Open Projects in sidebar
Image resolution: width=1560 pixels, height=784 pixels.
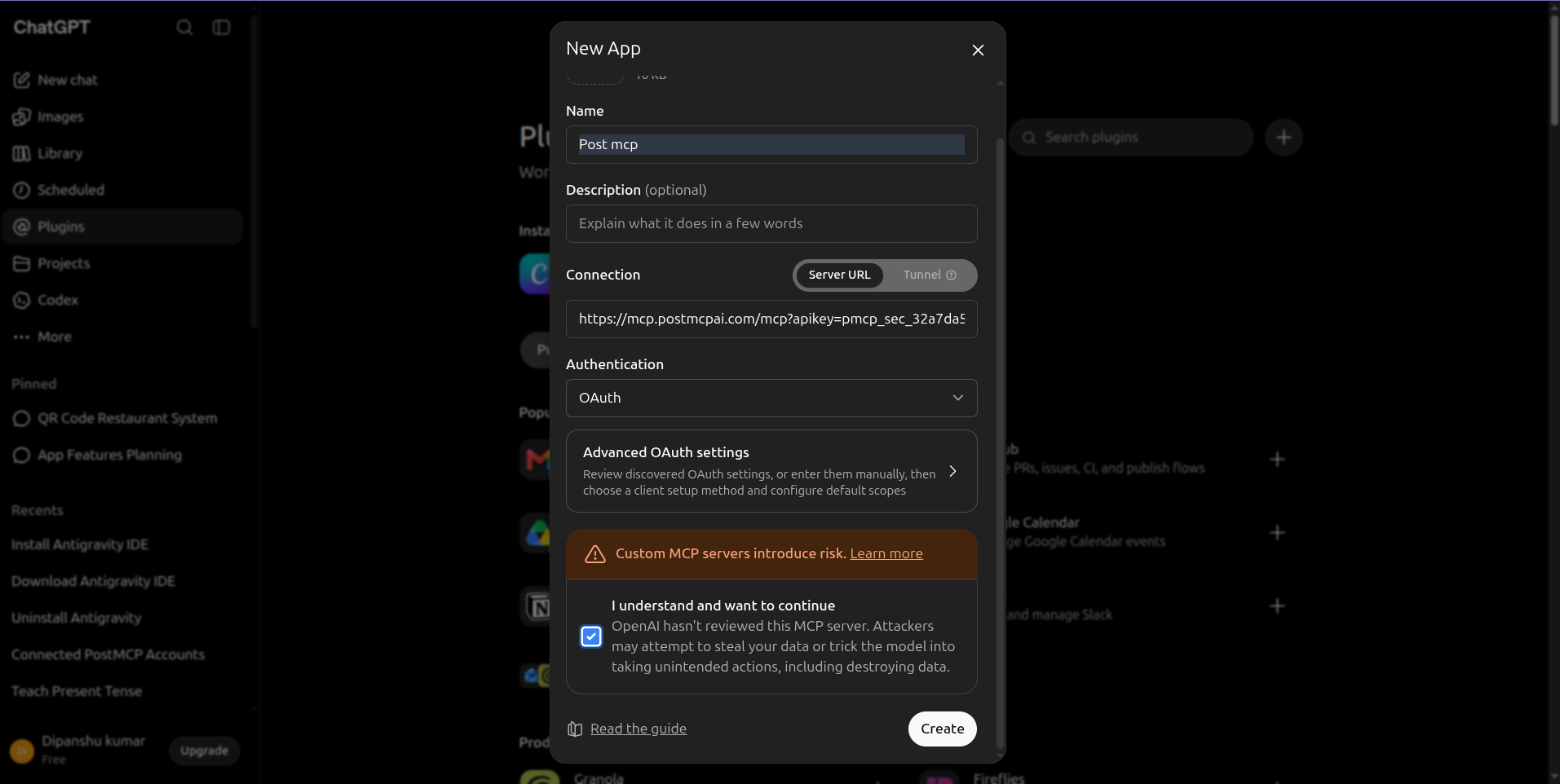[122, 263]
